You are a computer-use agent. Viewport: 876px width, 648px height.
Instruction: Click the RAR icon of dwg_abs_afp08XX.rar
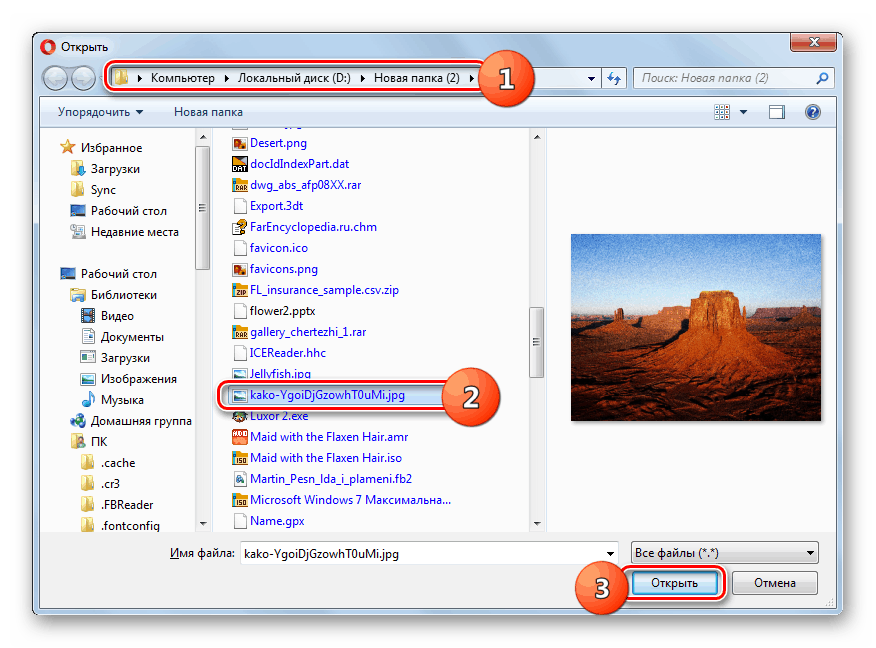240,185
